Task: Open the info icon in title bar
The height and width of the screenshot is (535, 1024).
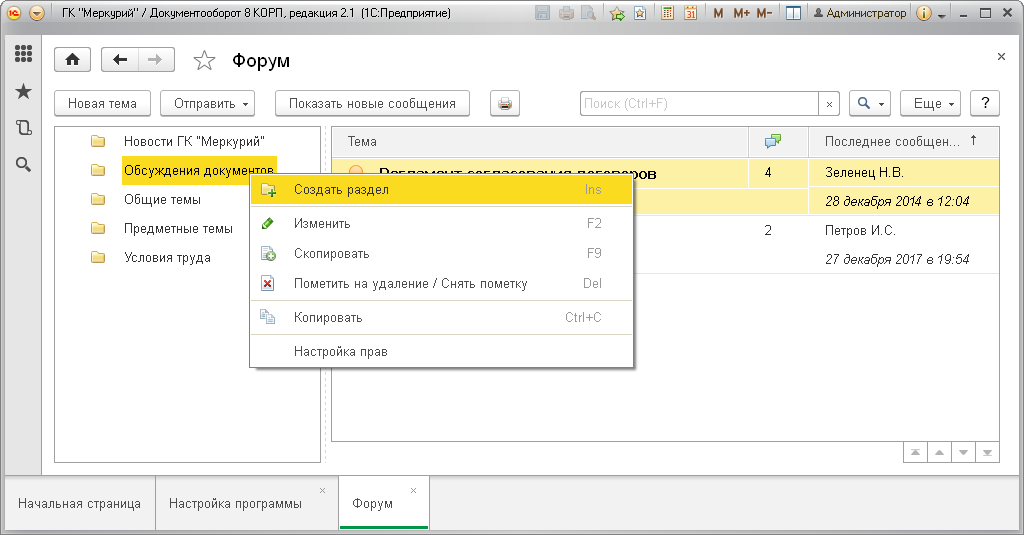Action: (x=923, y=12)
